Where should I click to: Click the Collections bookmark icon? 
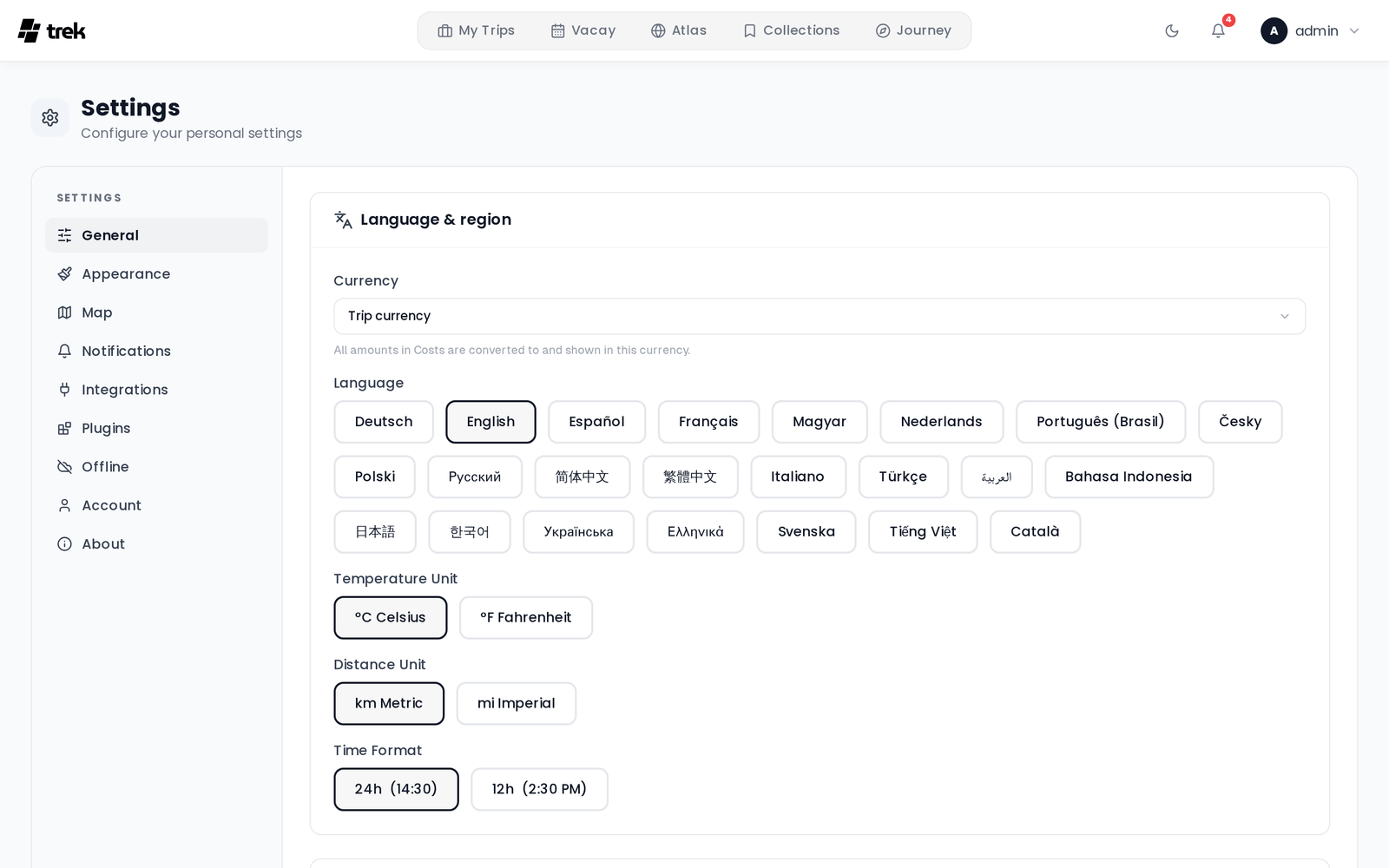coord(750,31)
